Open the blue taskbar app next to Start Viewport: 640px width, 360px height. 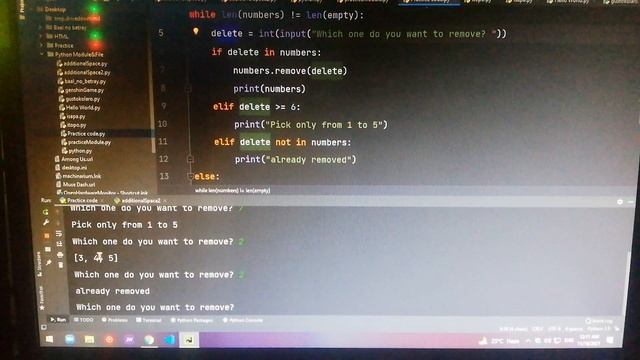[x=70, y=339]
